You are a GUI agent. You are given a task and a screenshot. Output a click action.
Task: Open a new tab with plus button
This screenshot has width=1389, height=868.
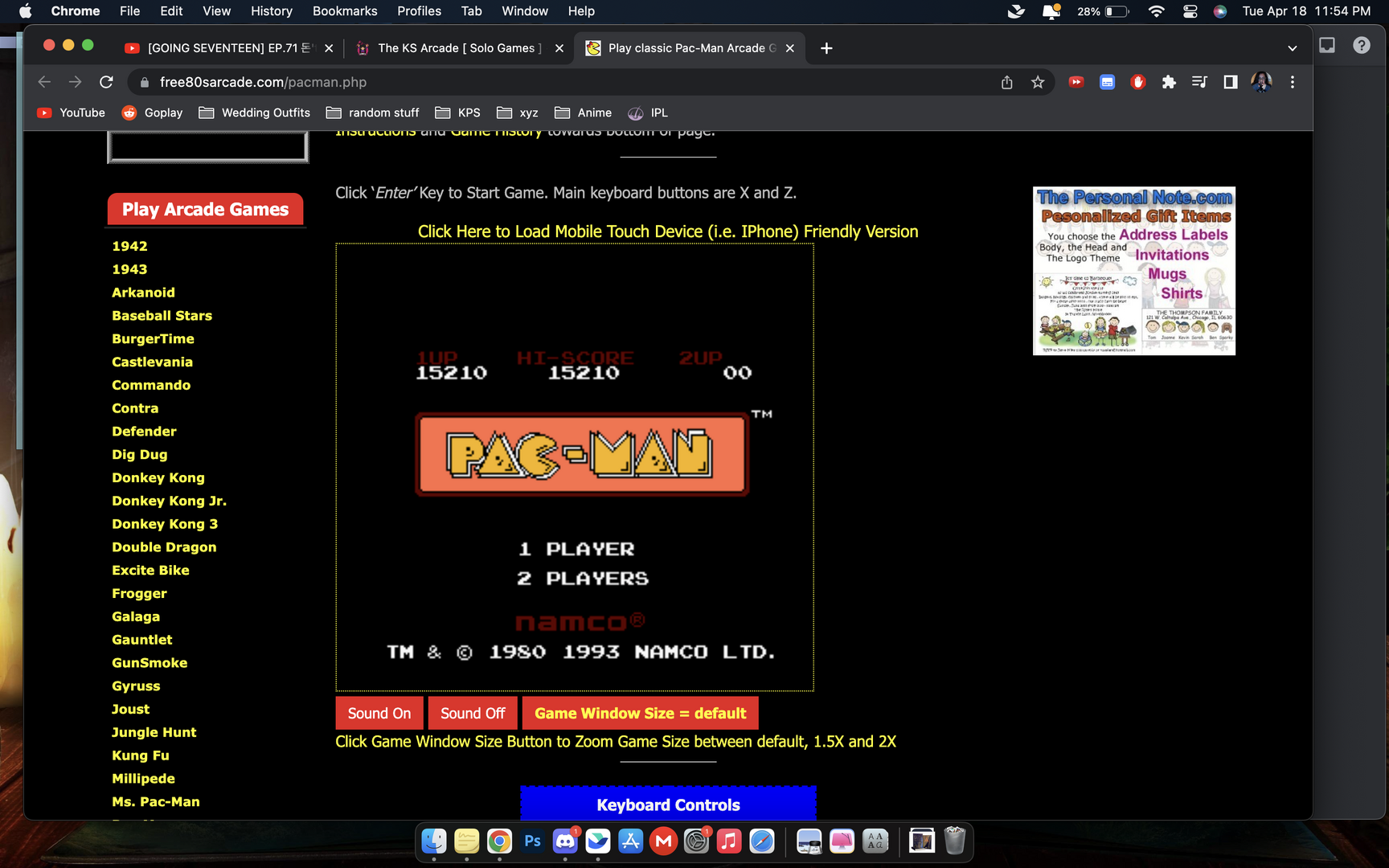pyautogui.click(x=826, y=48)
